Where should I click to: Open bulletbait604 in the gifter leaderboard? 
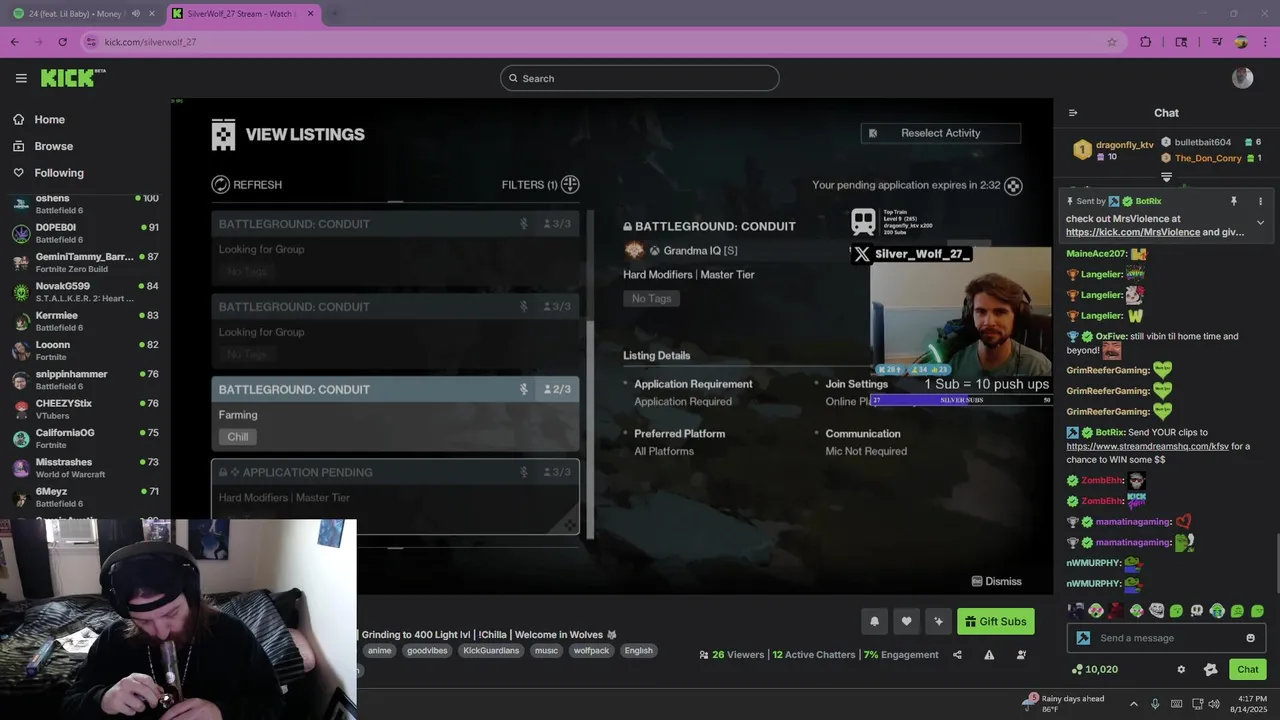(1202, 142)
